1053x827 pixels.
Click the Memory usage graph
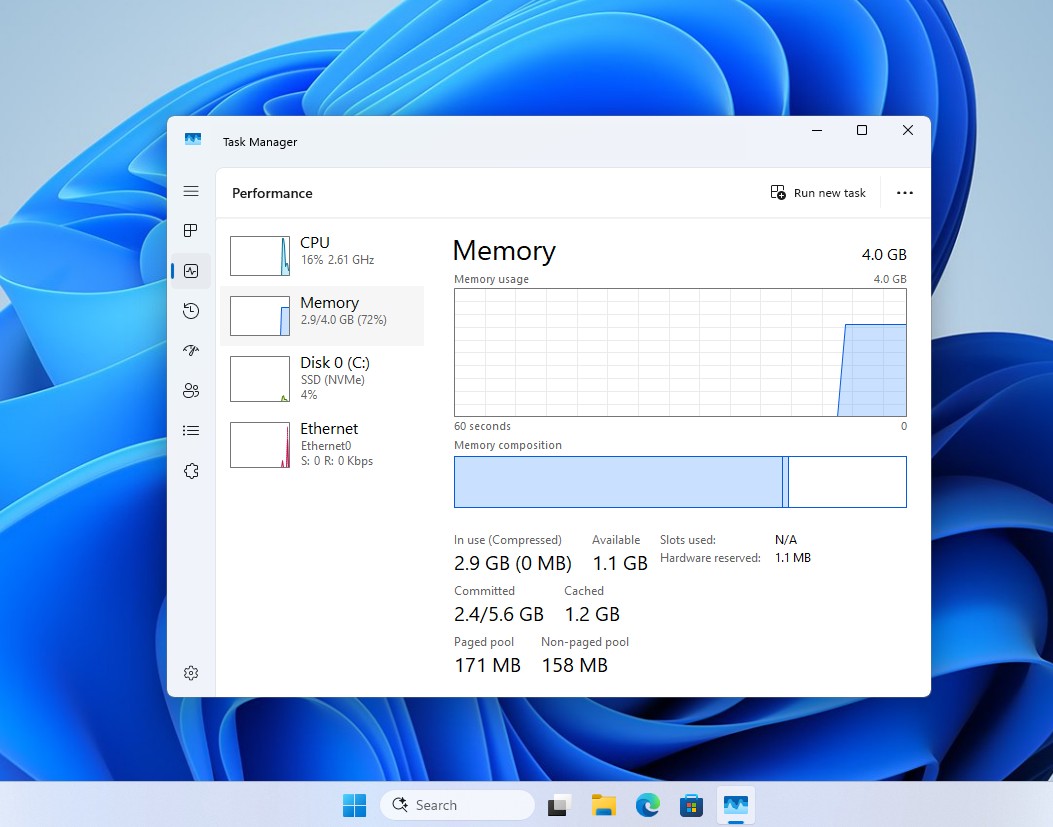coord(680,353)
